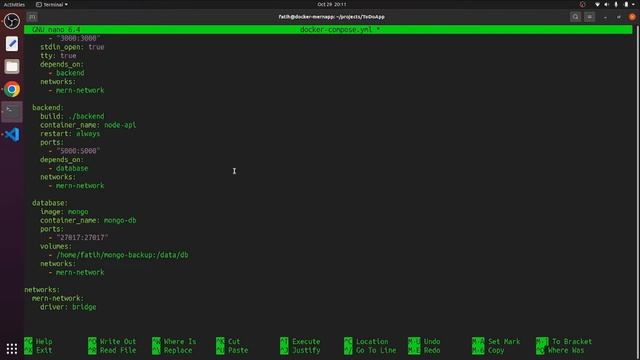The height and width of the screenshot is (360, 640).
Task: Click the "5000:5000" port mapping
Action: 78,151
